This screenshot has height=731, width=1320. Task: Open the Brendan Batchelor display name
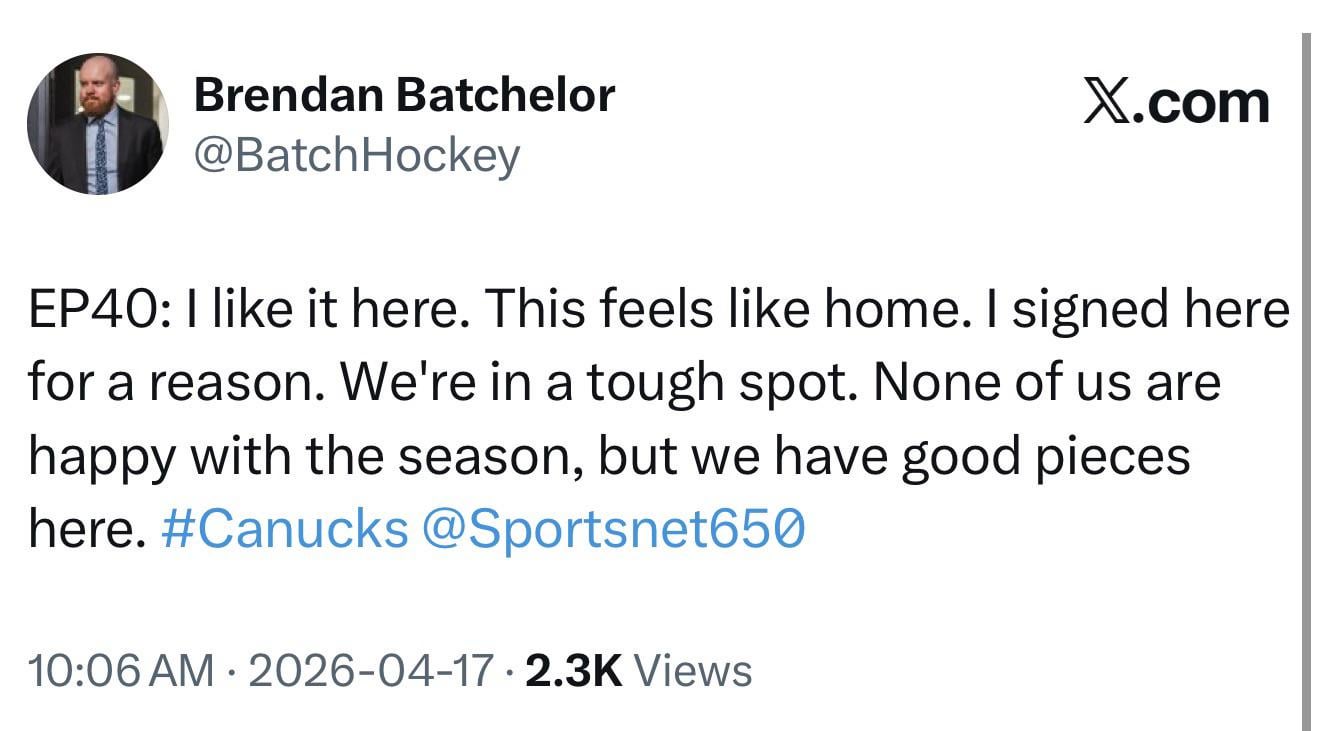pyautogui.click(x=404, y=95)
